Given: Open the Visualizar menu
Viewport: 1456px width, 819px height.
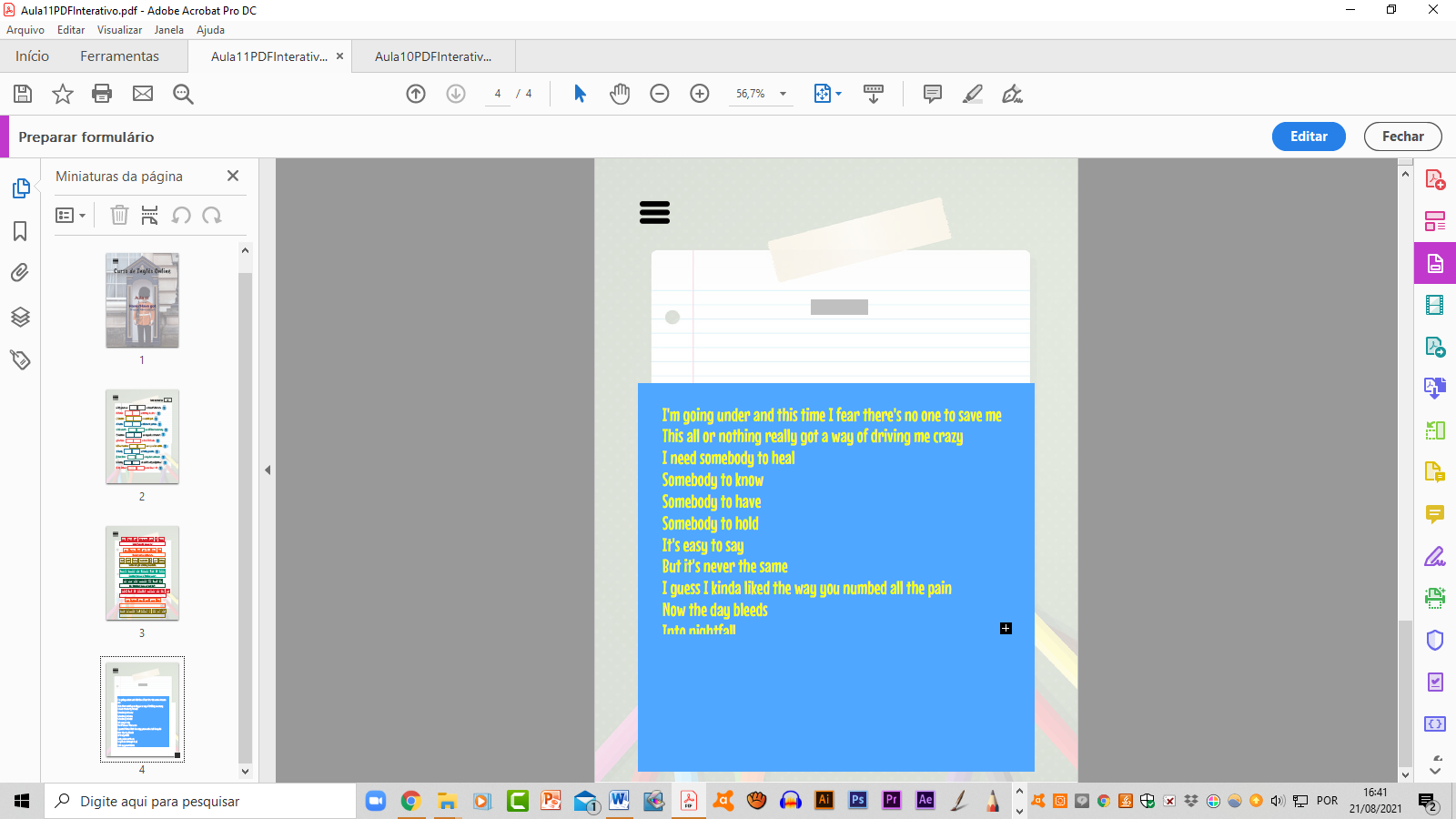Looking at the screenshot, I should [119, 29].
